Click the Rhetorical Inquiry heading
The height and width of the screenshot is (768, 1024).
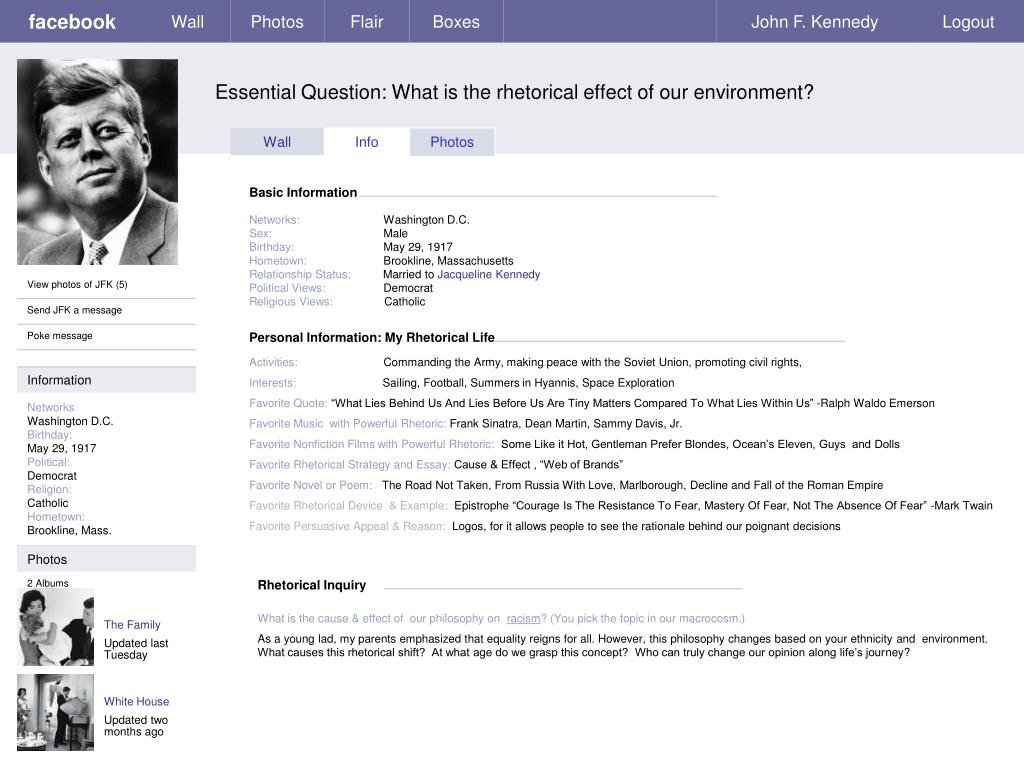(x=312, y=585)
